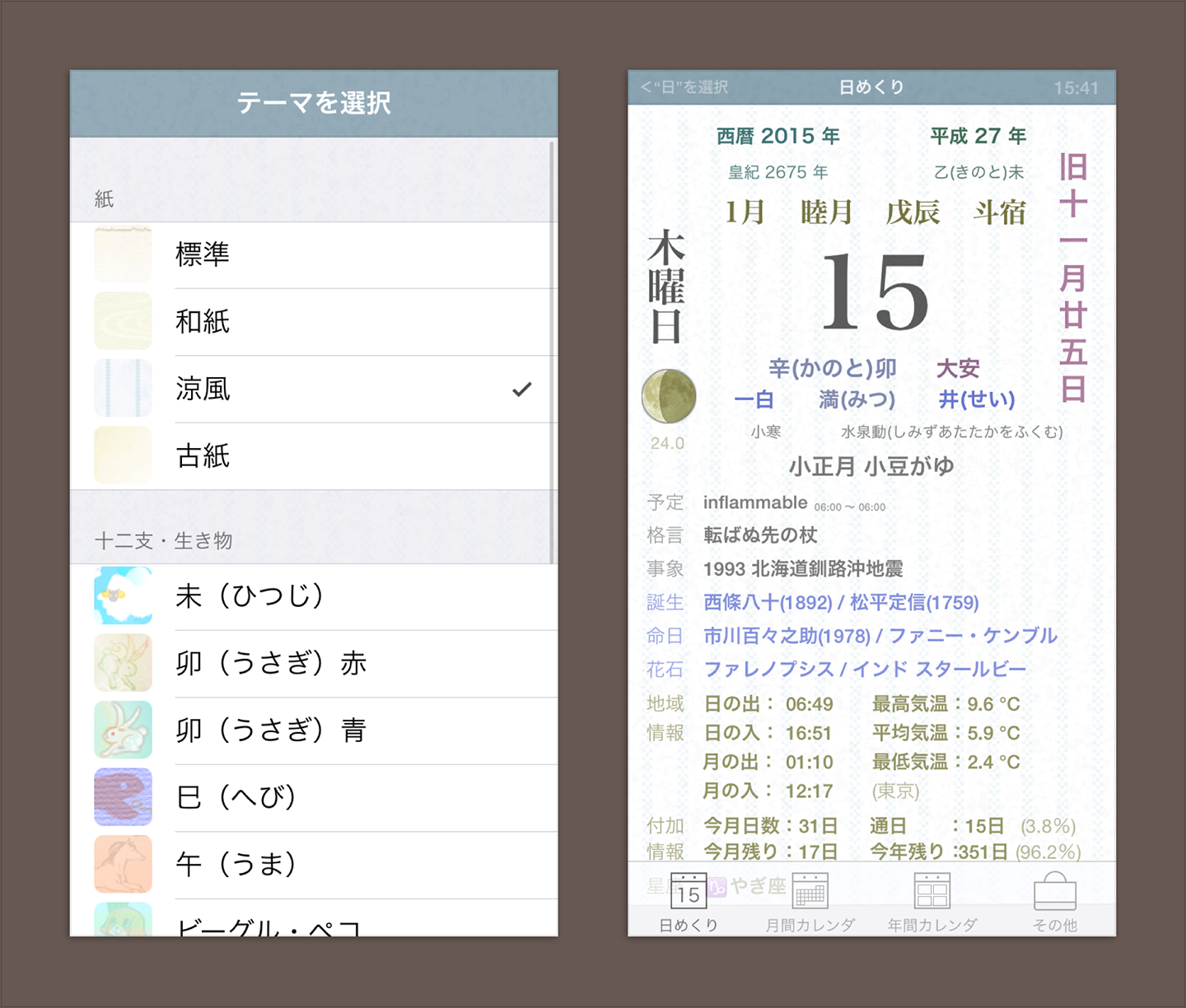
Task: Select the 標準 paper theme thumbnail
Action: (123, 254)
